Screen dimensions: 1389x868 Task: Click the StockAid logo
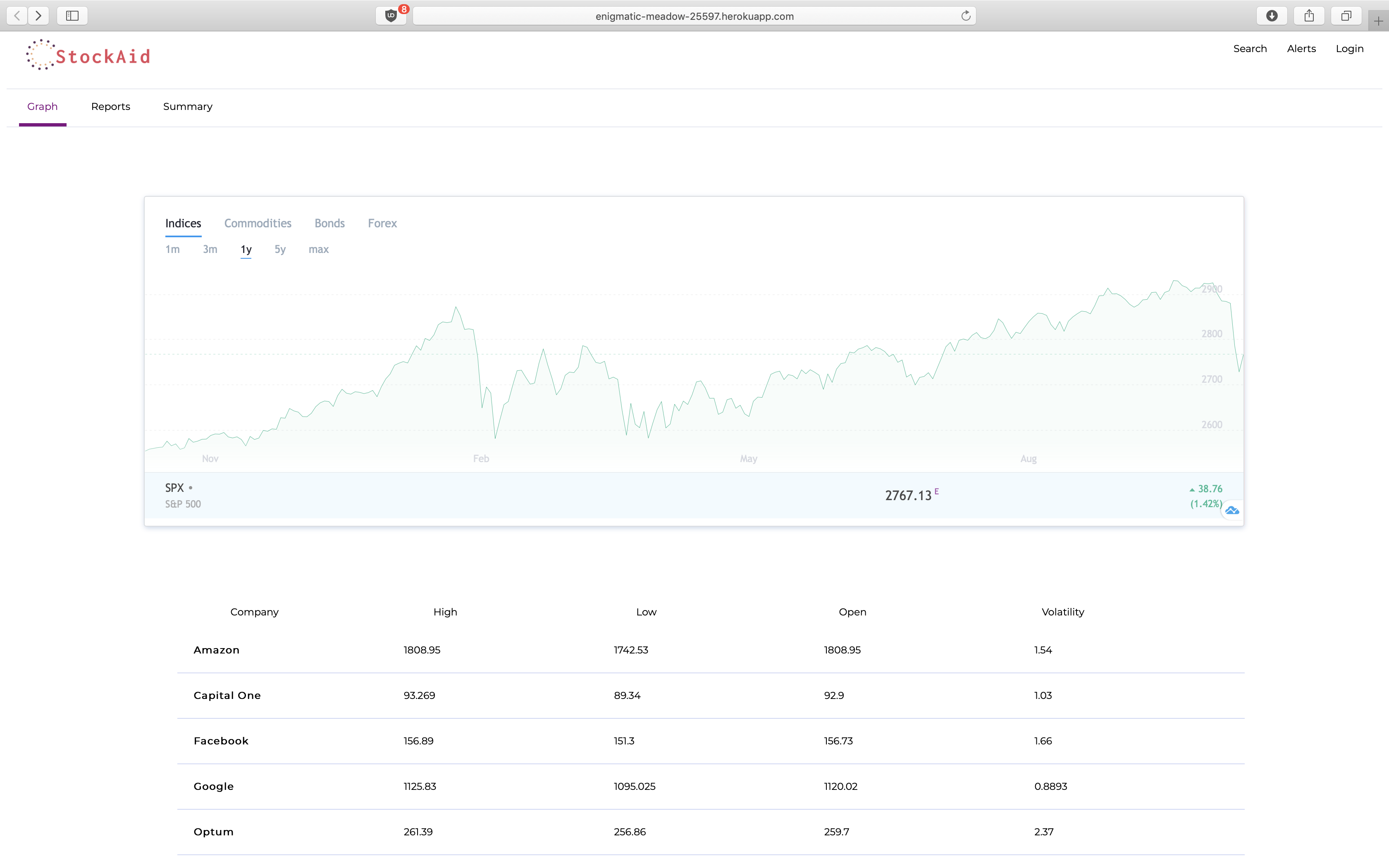(88, 56)
